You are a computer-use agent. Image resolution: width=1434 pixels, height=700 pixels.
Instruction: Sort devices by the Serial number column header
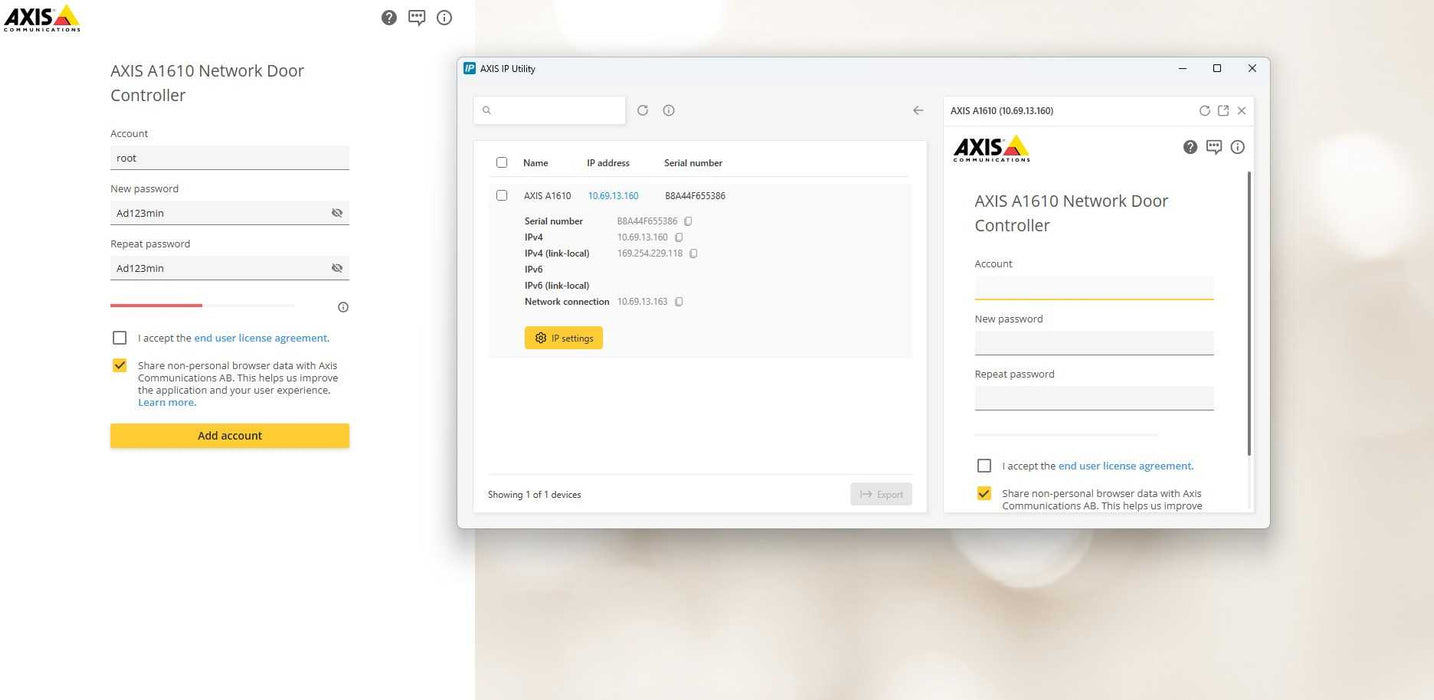pos(693,163)
